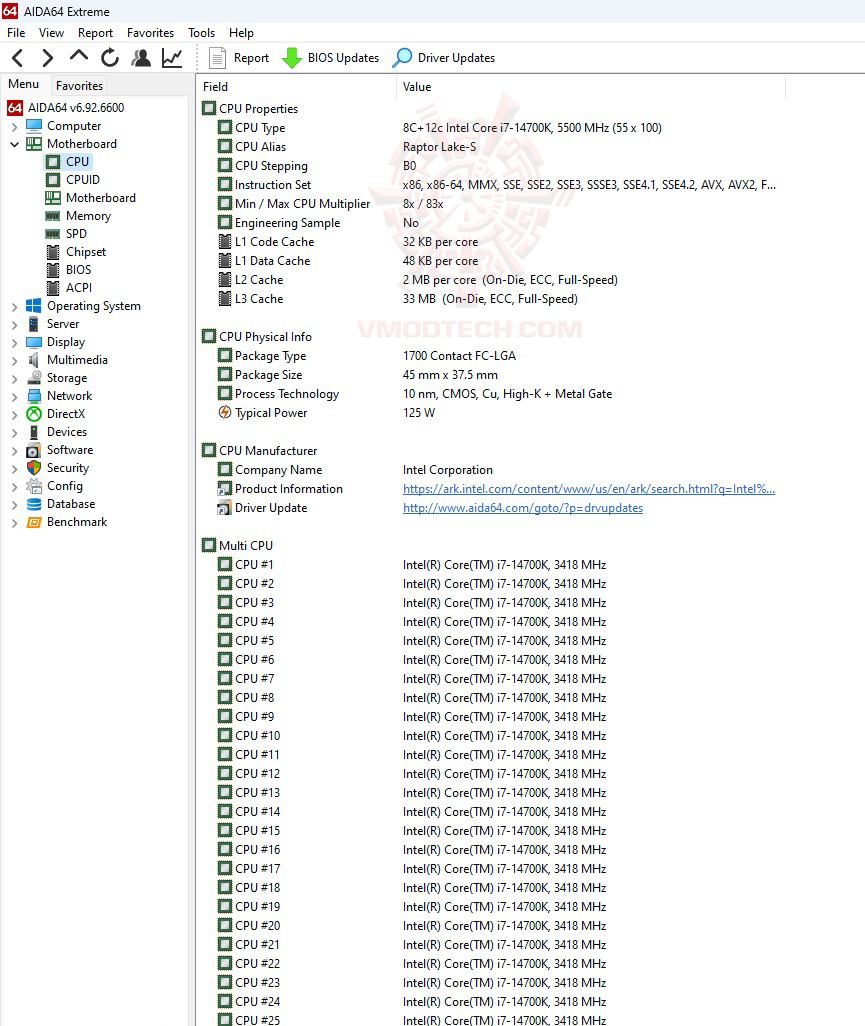Click the Security shield icon
The width and height of the screenshot is (865, 1026).
tap(33, 468)
